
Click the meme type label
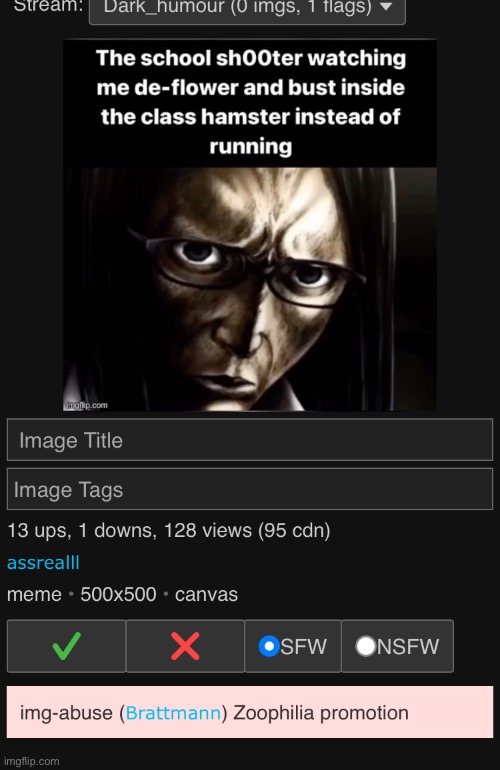(x=34, y=595)
